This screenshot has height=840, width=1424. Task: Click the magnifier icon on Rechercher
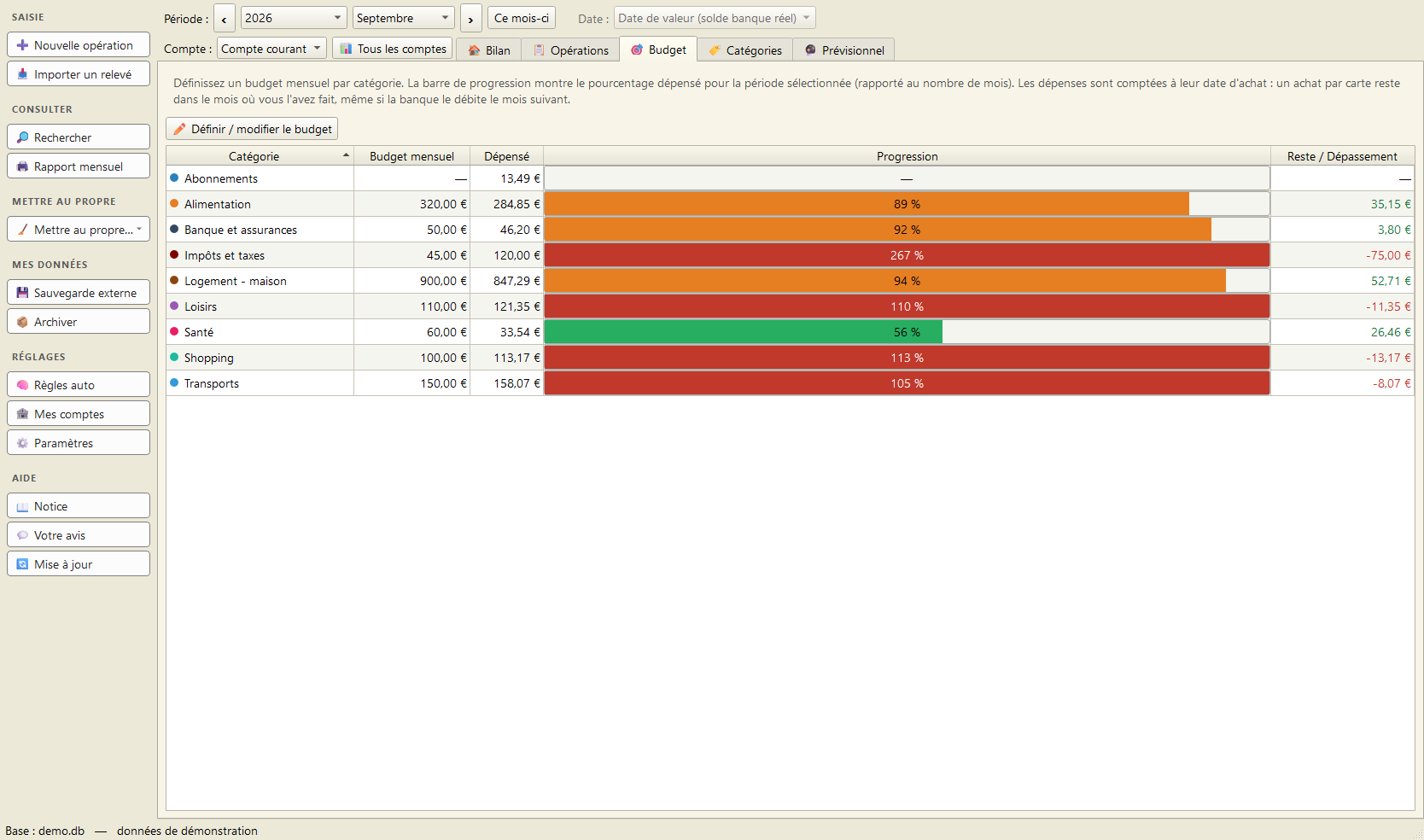click(22, 137)
